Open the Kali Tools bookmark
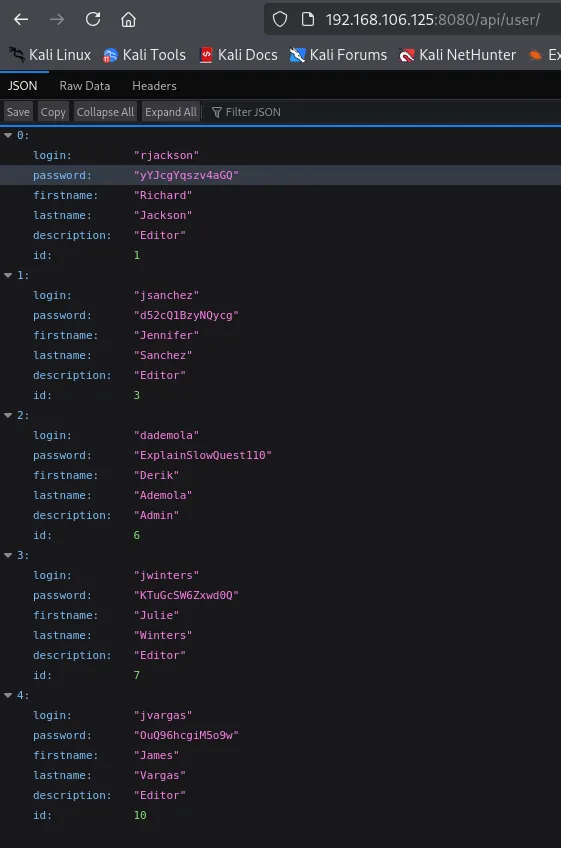Screen dimensions: 561x848 tap(144, 55)
